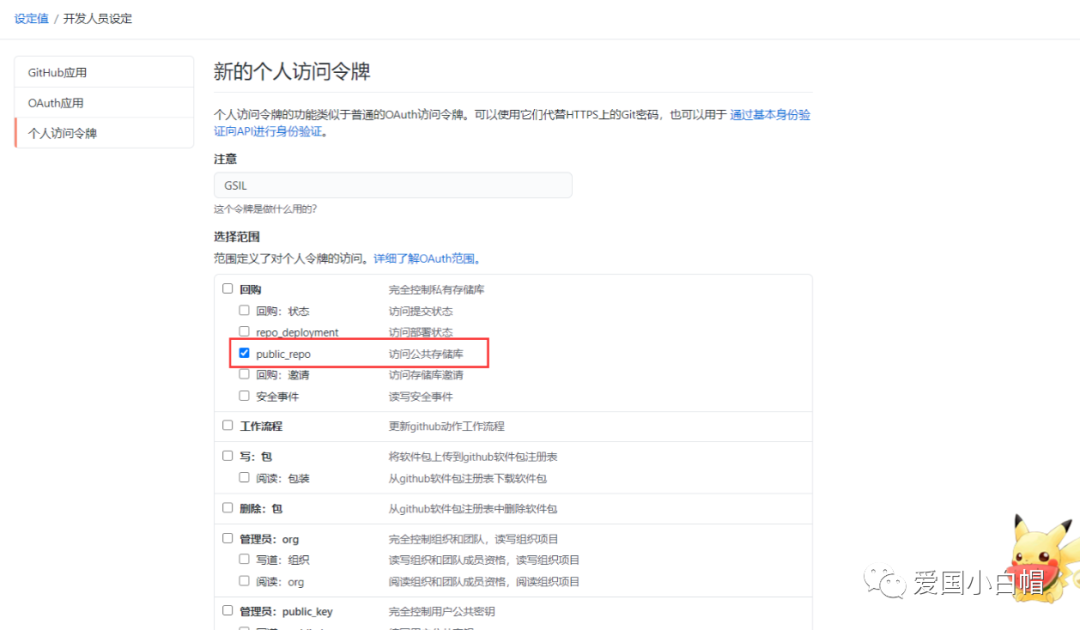Image resolution: width=1080 pixels, height=630 pixels.
Task: Uncheck the public_repo checkbox
Action: click(245, 353)
